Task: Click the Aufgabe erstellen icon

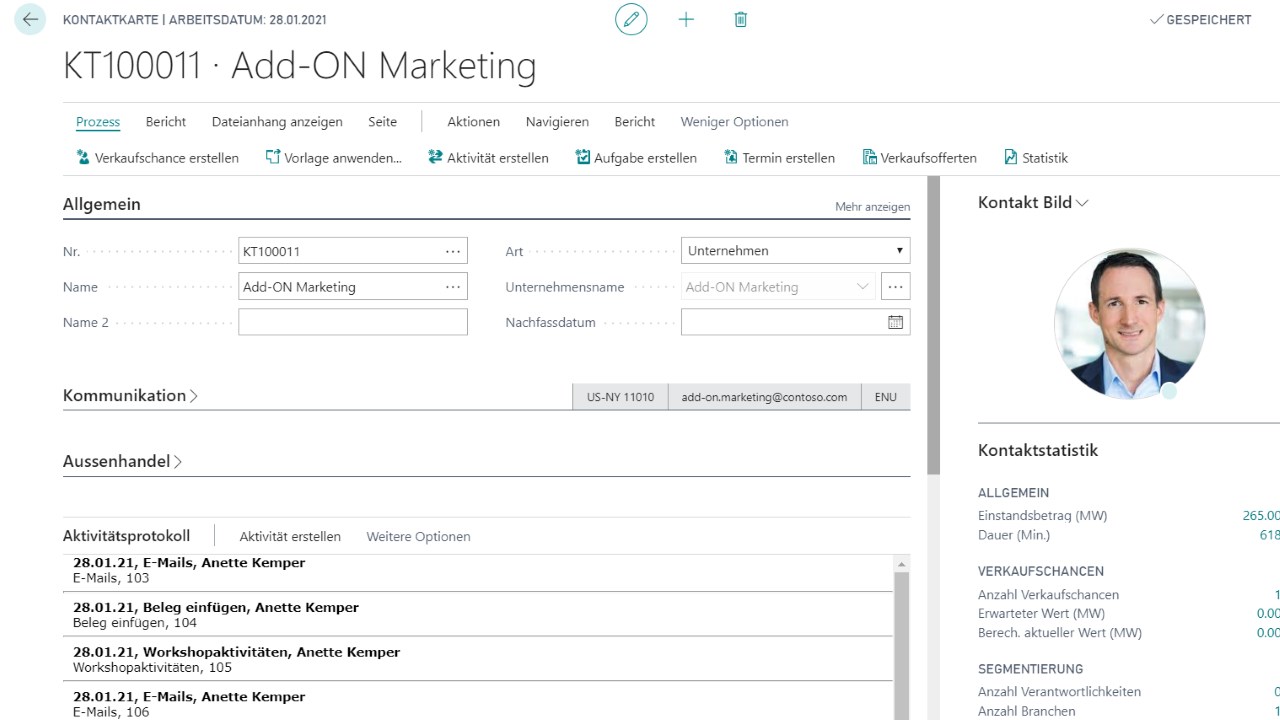Action: (x=583, y=158)
